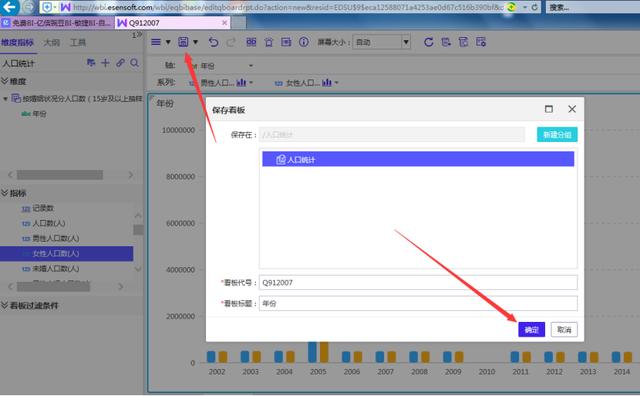The image size is (640, 396).
Task: Maximize the 保存看板 dialog
Action: tap(549, 109)
